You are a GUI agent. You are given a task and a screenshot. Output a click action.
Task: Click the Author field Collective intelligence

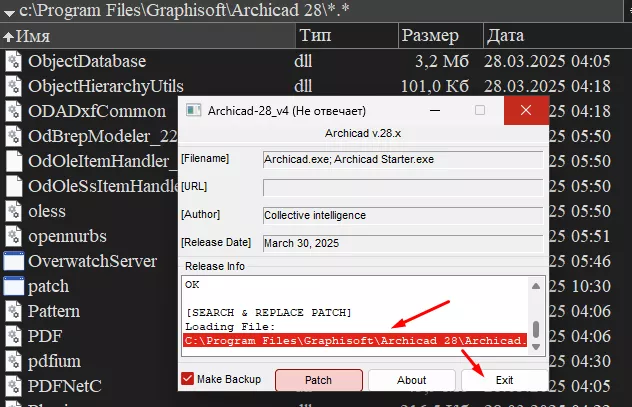[403, 216]
